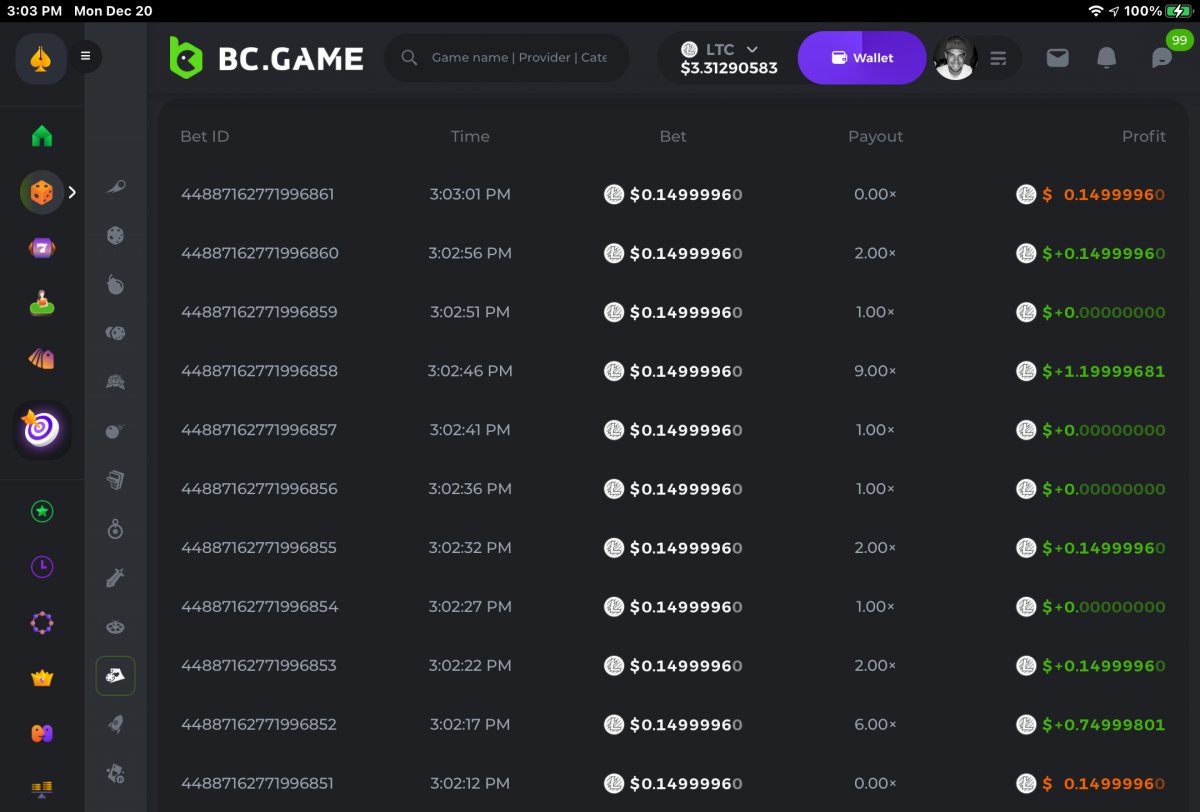Select the rocket game icon

point(116,724)
